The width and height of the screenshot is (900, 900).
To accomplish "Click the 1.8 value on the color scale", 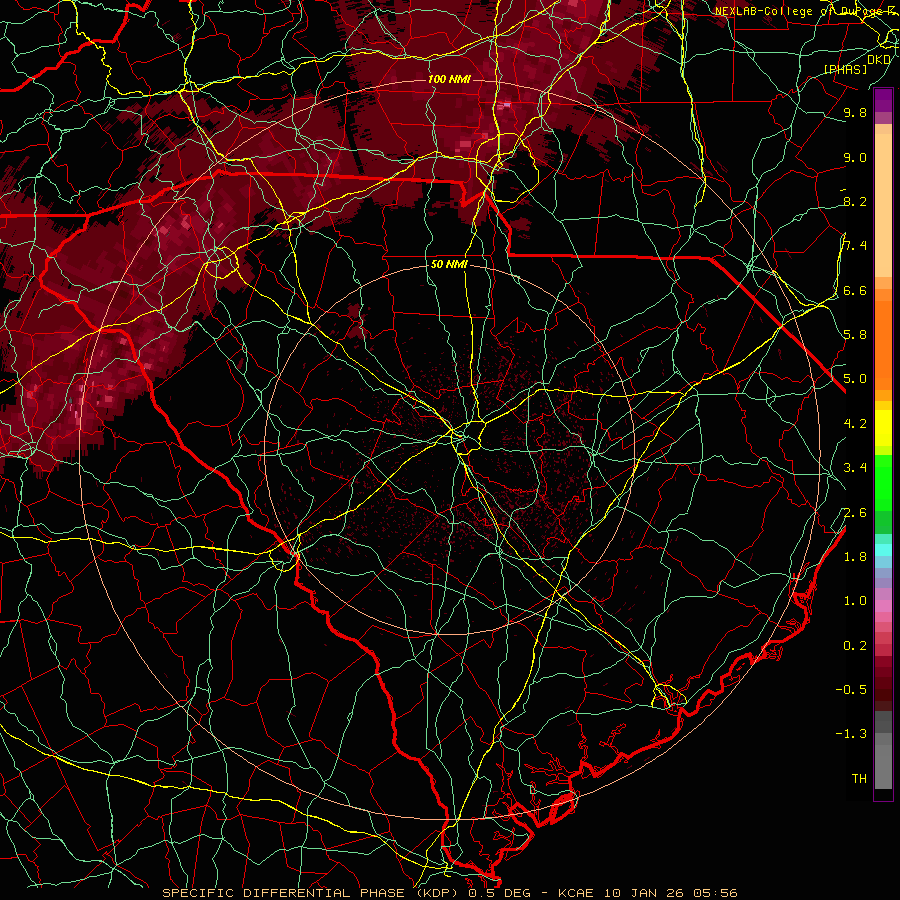I will pyautogui.click(x=855, y=557).
